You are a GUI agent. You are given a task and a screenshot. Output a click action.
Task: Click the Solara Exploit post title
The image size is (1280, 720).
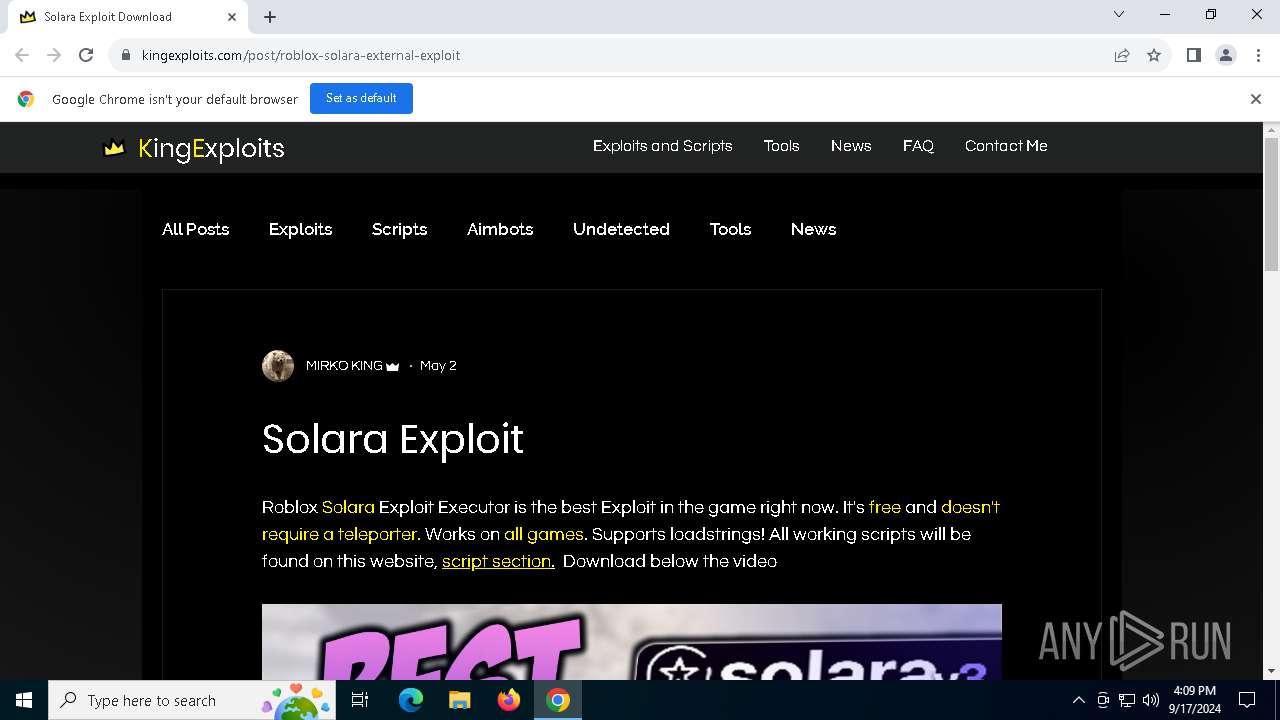tap(393, 439)
